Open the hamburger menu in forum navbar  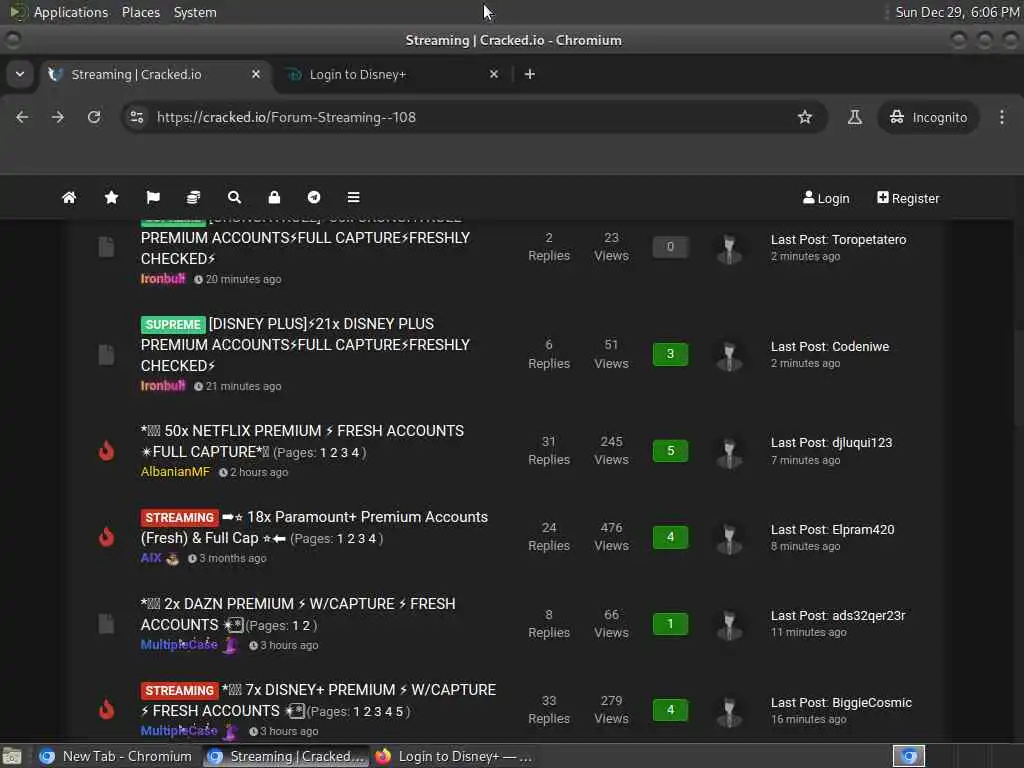point(353,197)
